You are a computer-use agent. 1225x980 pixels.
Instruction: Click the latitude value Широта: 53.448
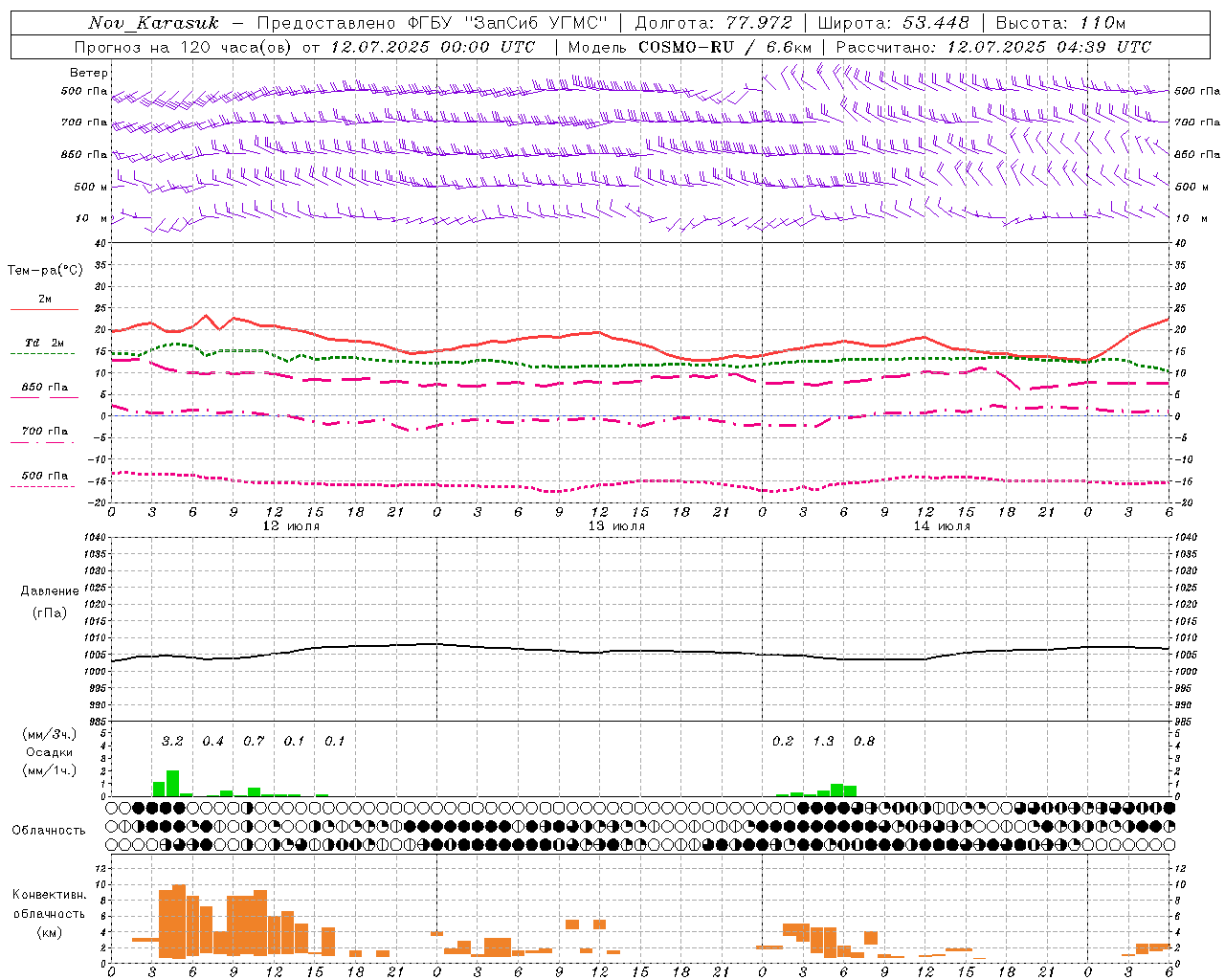click(893, 23)
